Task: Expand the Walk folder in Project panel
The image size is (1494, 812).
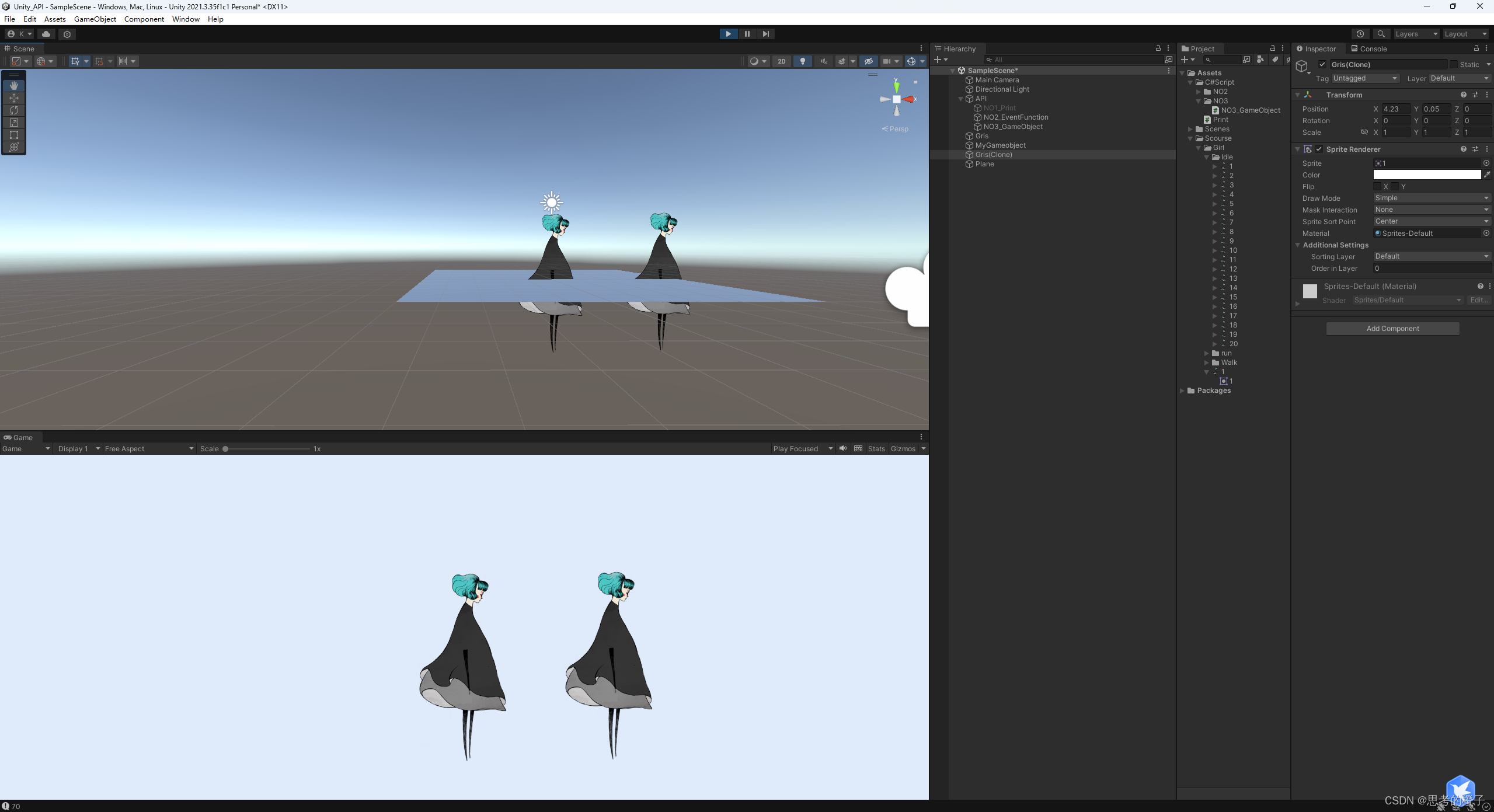Action: 1207,362
